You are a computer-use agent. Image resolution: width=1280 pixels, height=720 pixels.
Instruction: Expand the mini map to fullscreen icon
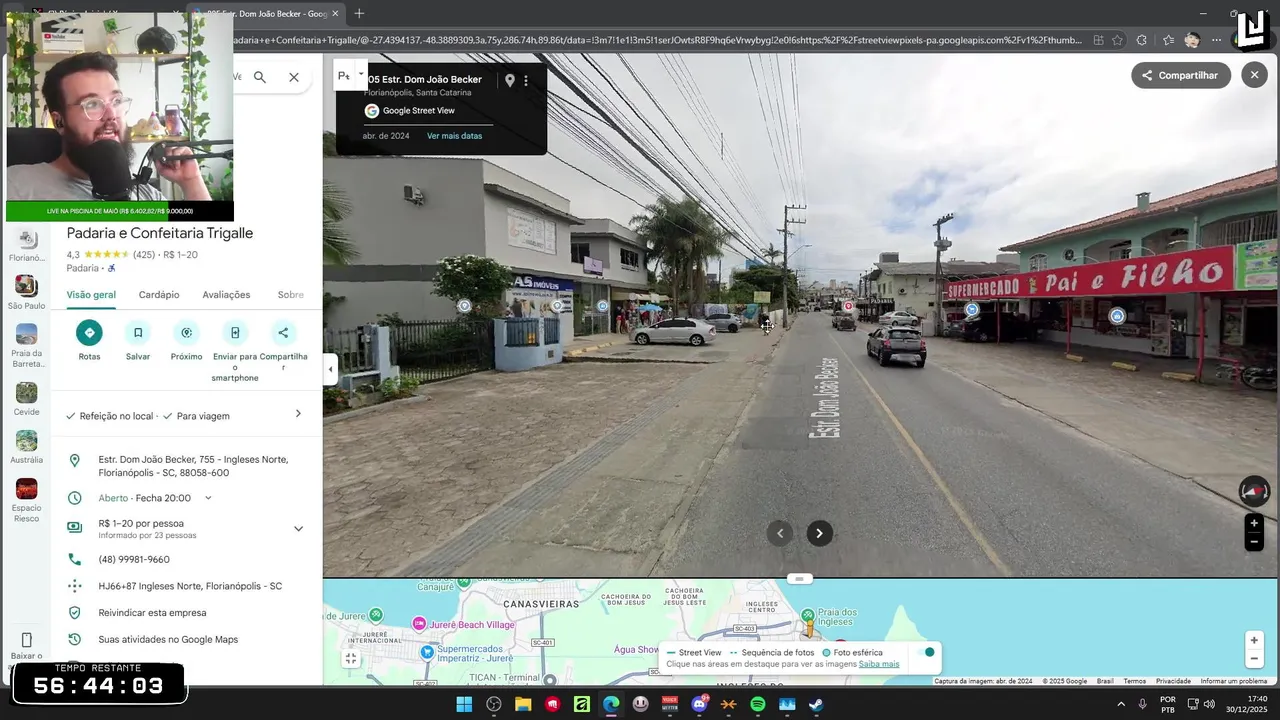click(x=350, y=658)
